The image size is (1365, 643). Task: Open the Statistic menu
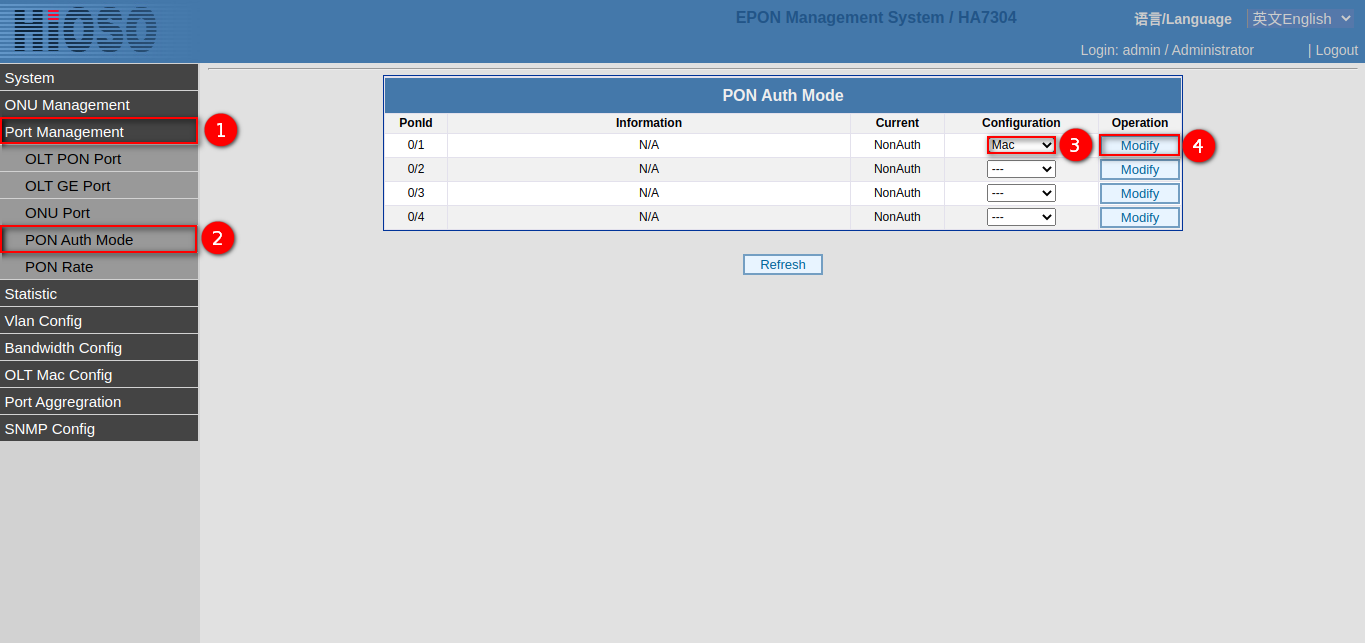point(98,294)
